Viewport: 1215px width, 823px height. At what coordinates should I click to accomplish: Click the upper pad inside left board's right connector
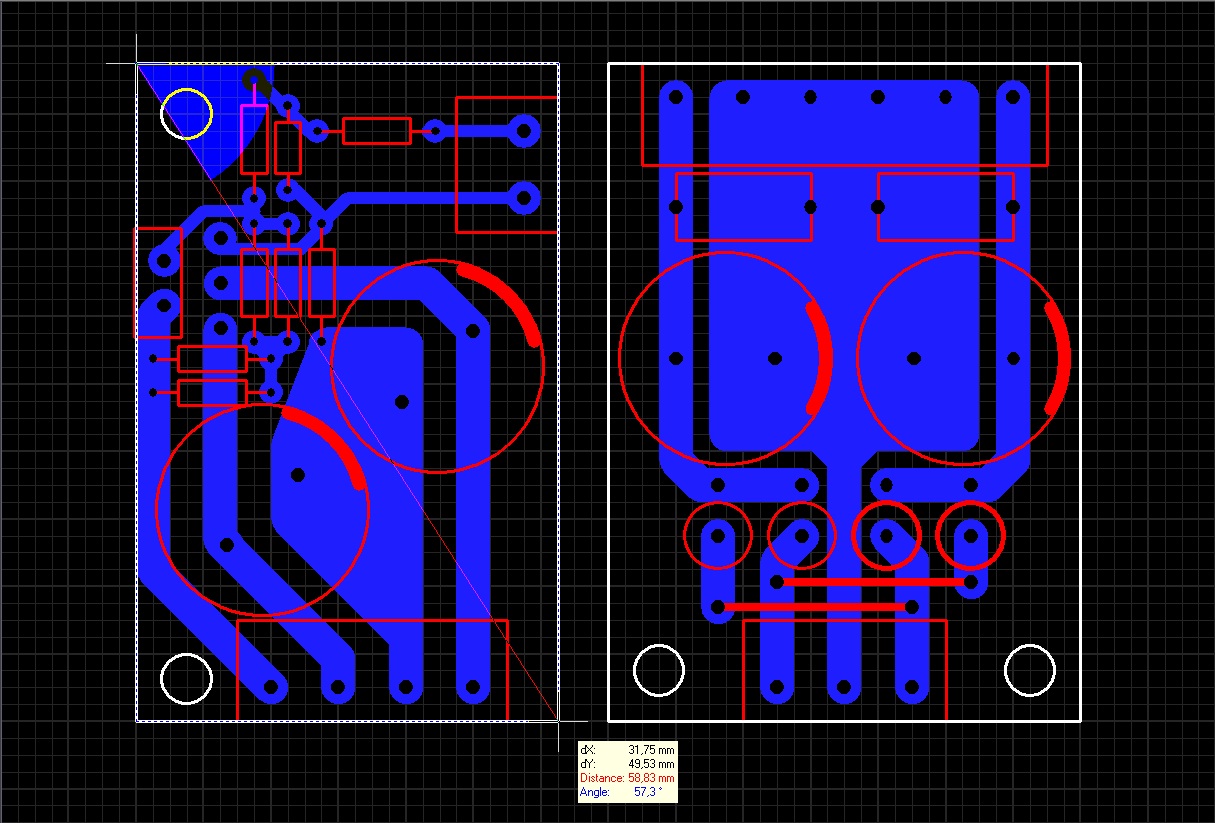522,130
